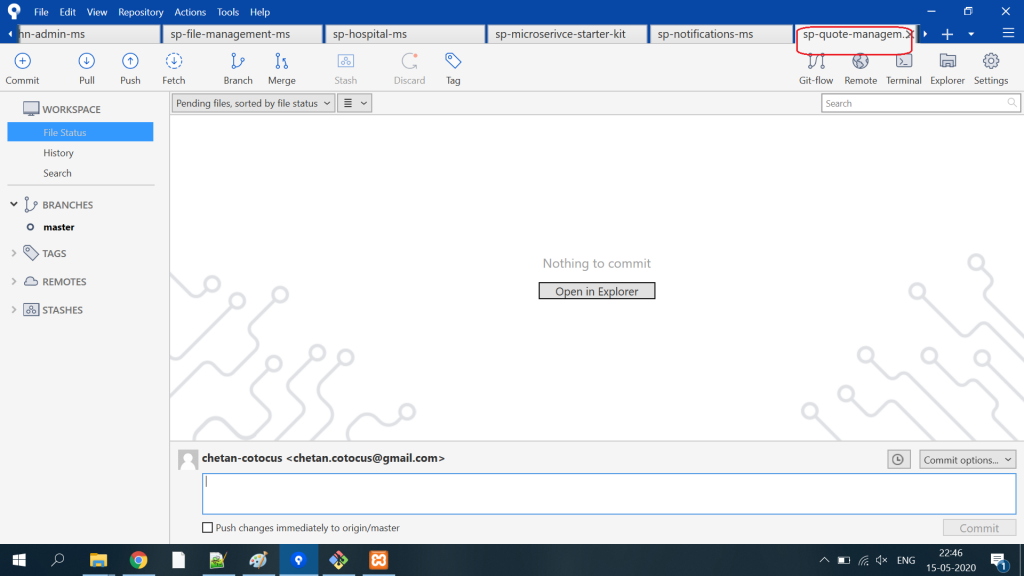Select the master branch
Screen dimensions: 1024x576
pos(59,227)
